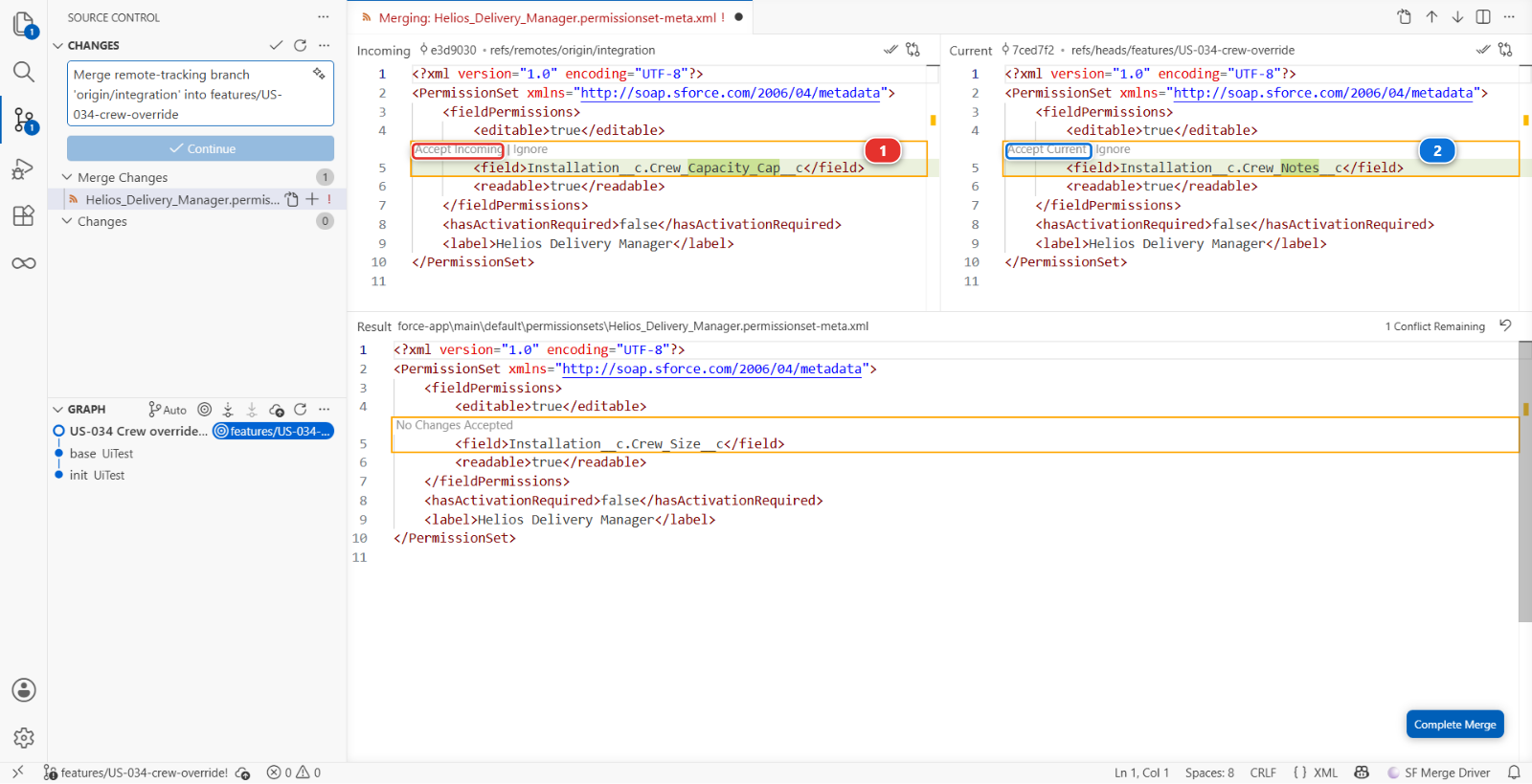
Task: Select US-034 Crew override commit in graph
Action: point(139,431)
